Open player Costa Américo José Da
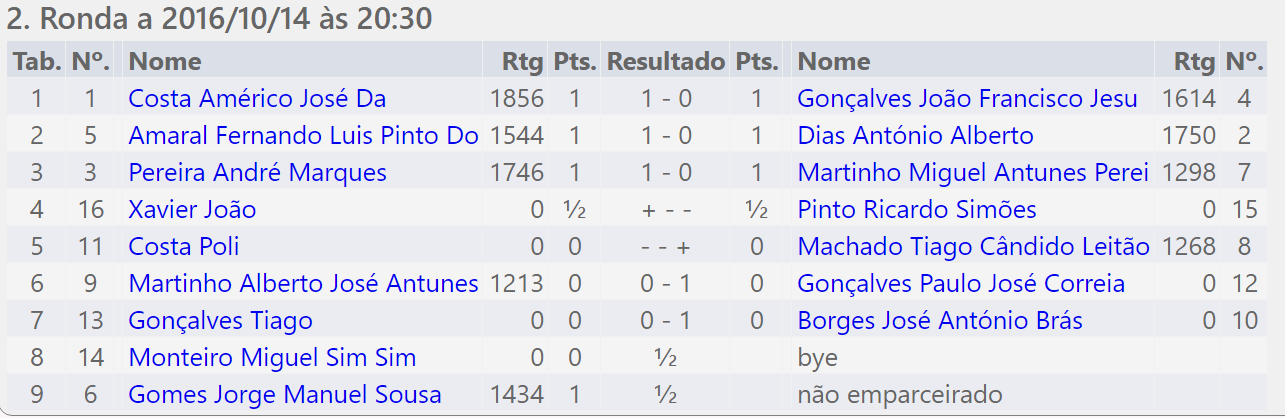 pos(257,99)
